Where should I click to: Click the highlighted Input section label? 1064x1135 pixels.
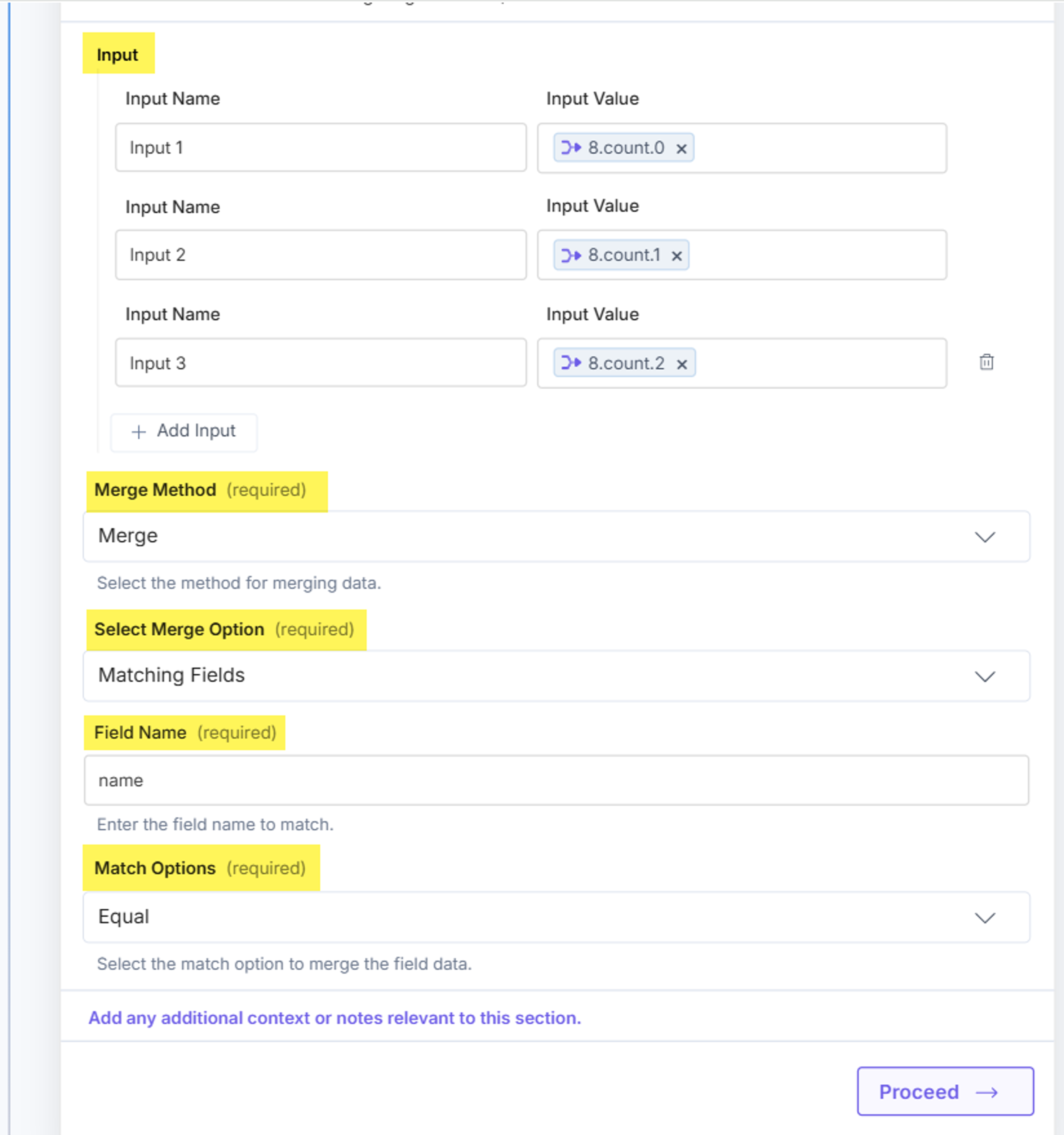[117, 55]
